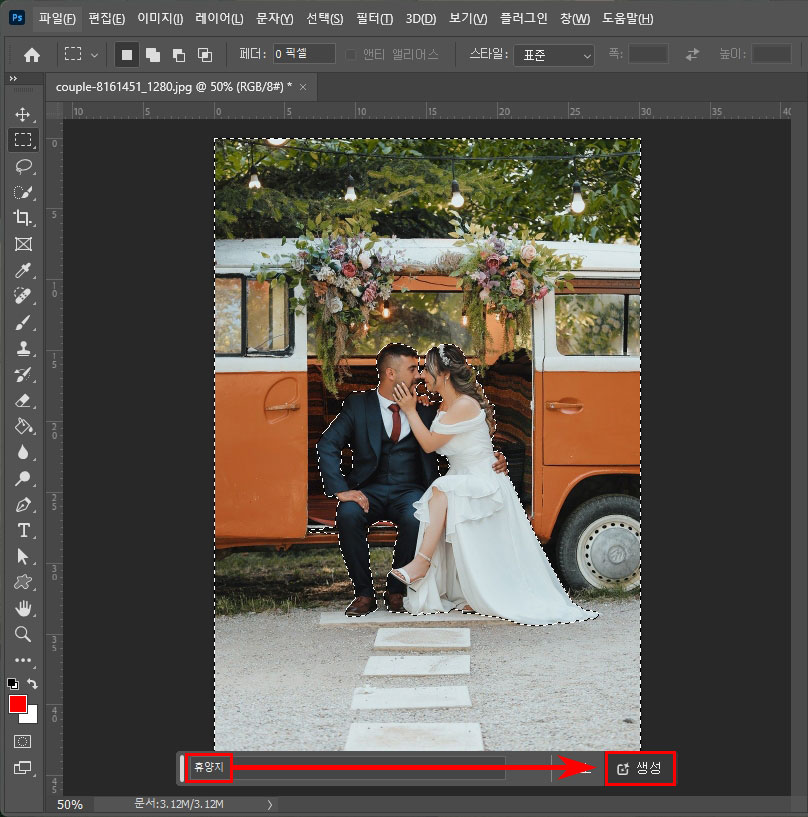Select the Custom Shape tool
808x817 pixels.
22,582
